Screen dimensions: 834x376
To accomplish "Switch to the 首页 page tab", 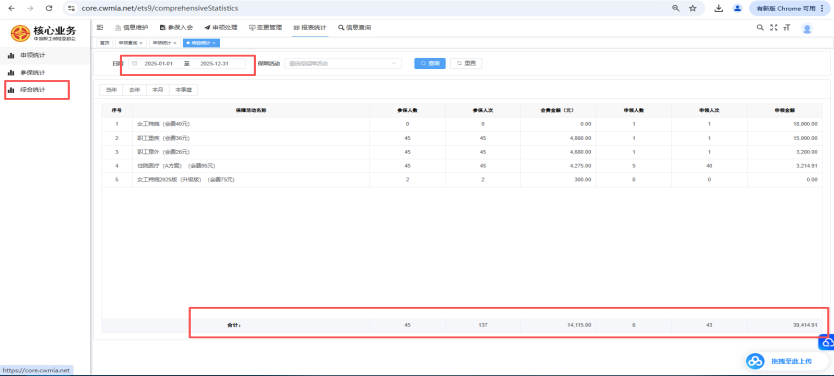I will point(105,43).
